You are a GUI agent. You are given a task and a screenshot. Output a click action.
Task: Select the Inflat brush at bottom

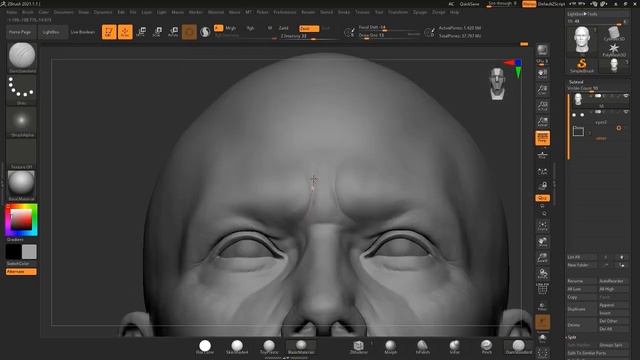click(454, 347)
